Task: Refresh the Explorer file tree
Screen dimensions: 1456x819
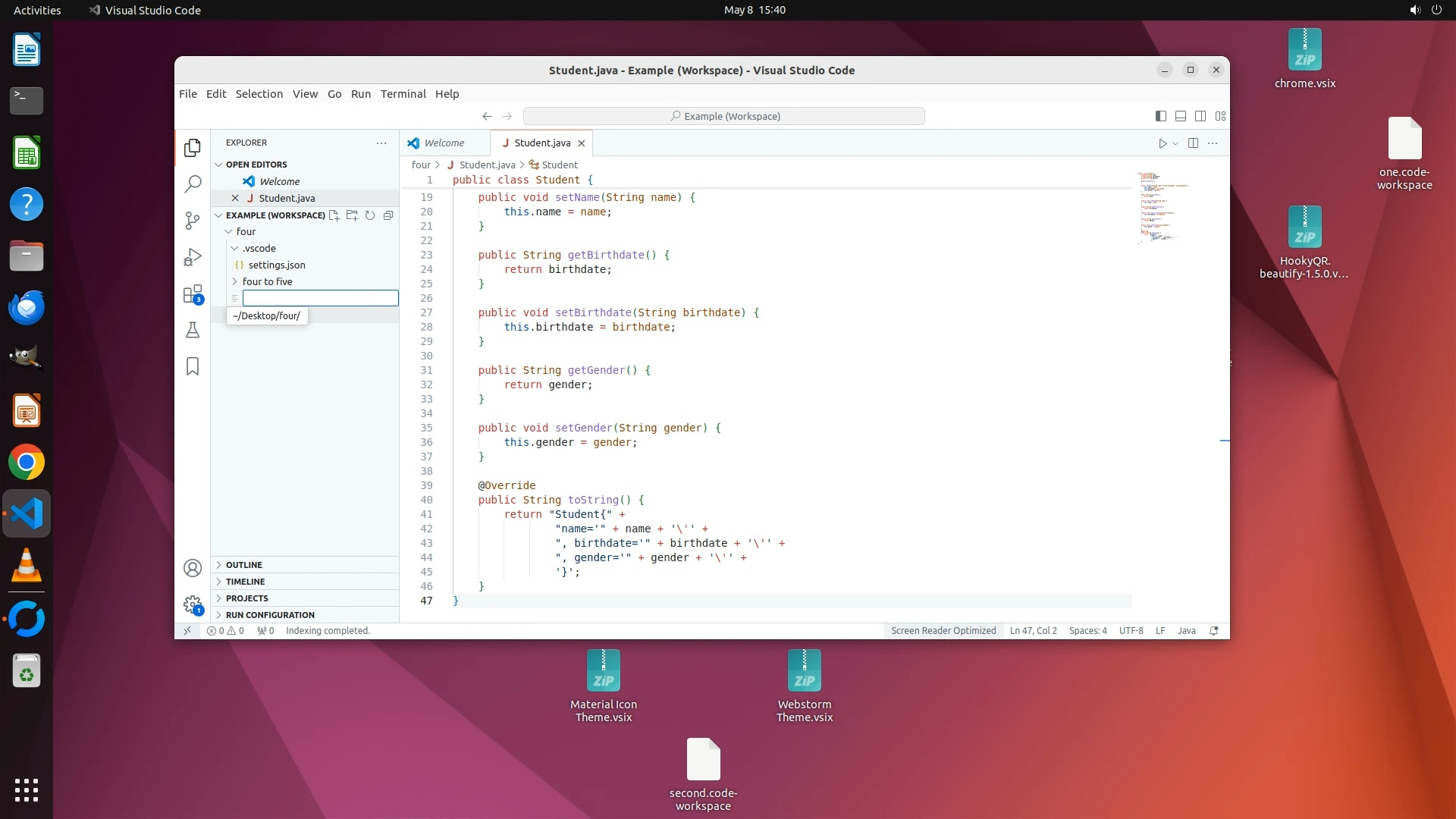Action: (x=370, y=215)
